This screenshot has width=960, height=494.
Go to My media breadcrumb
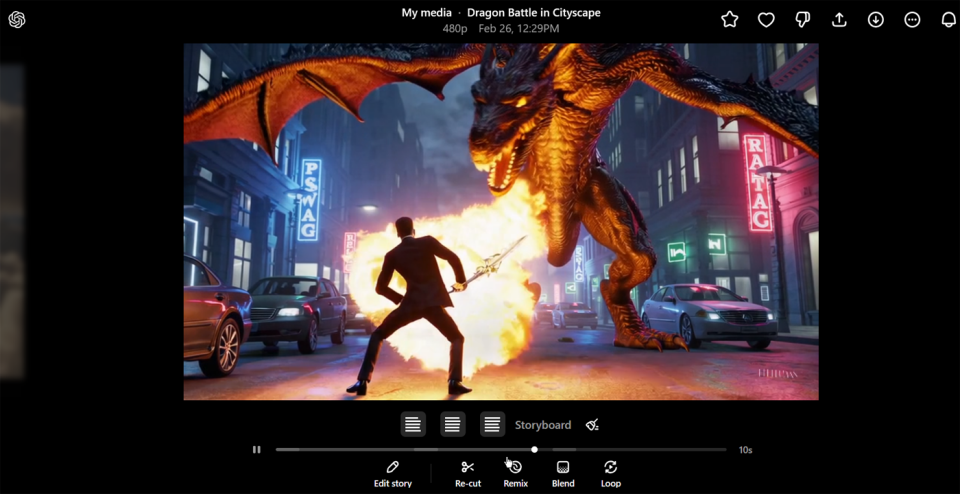coord(426,13)
